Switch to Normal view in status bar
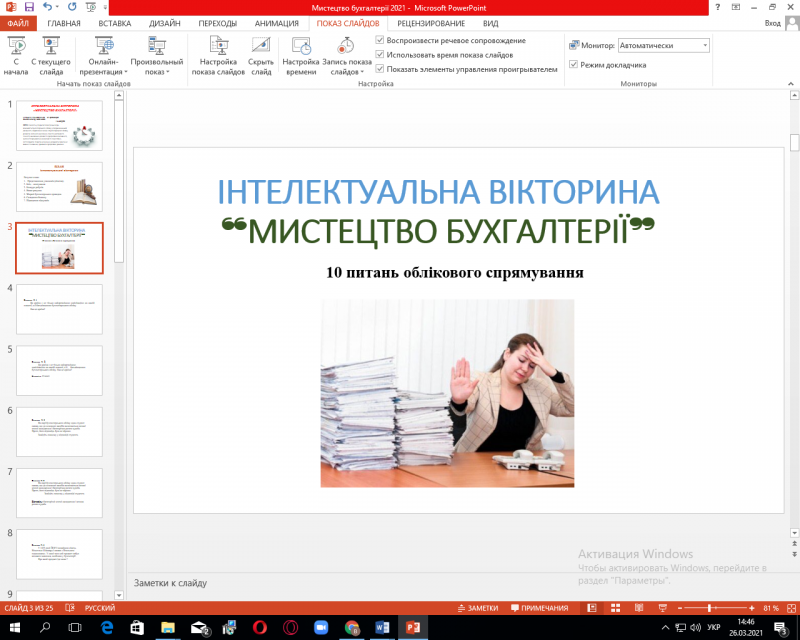 (592, 608)
